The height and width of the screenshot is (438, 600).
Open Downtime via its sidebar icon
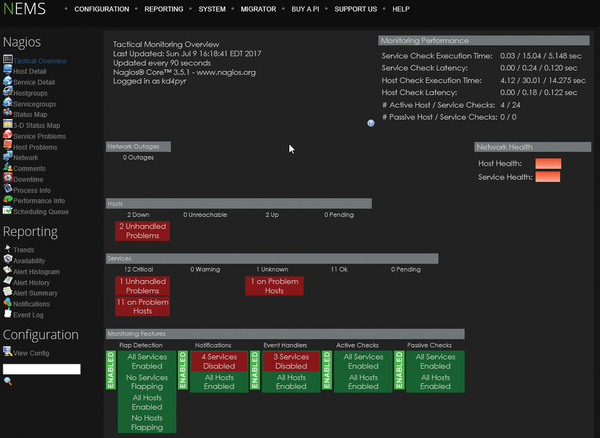[x=8, y=179]
